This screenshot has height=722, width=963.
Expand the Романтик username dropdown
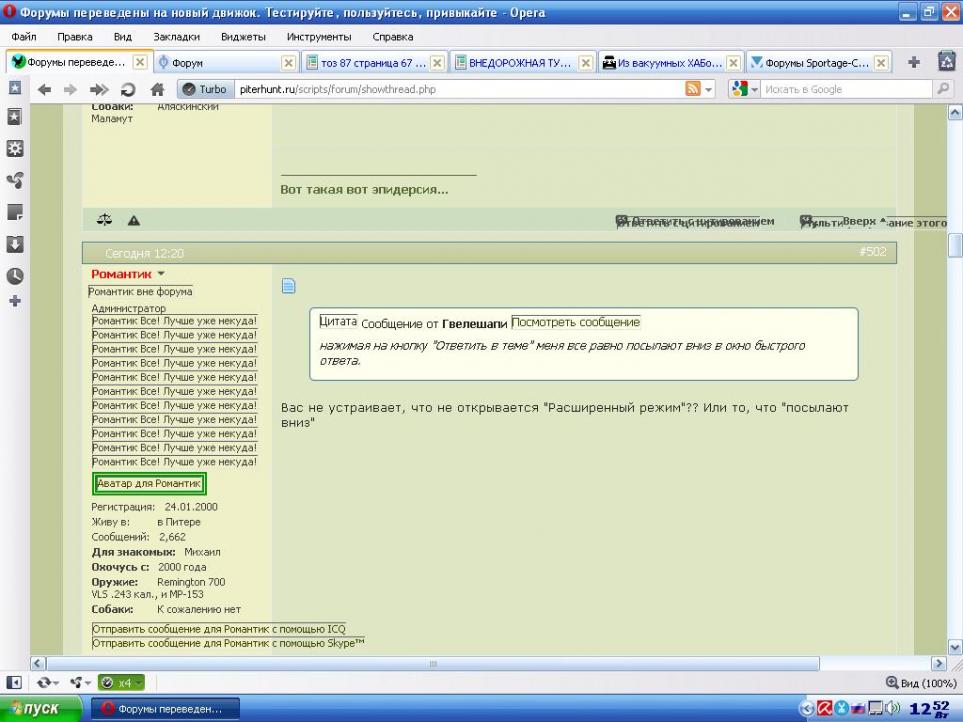(161, 274)
